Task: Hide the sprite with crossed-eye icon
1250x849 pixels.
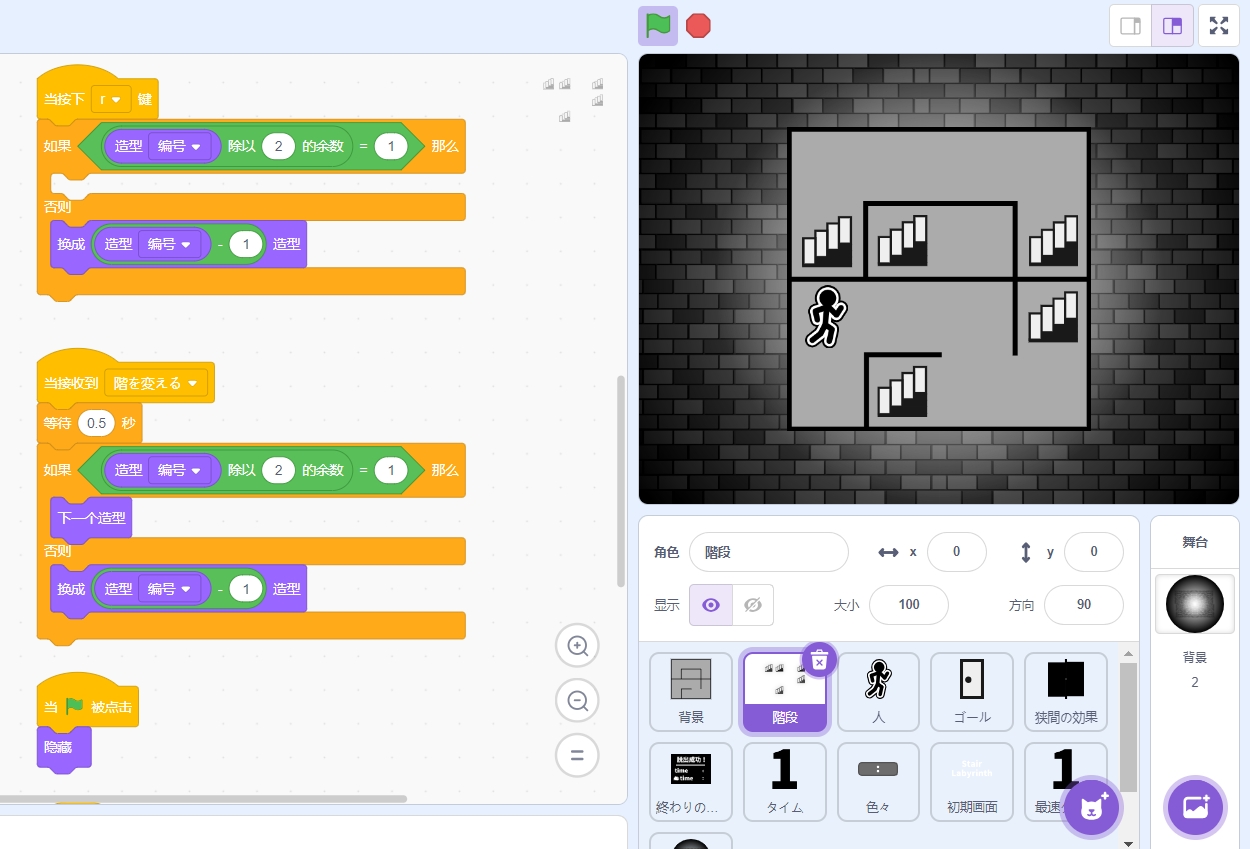Action: tap(753, 605)
